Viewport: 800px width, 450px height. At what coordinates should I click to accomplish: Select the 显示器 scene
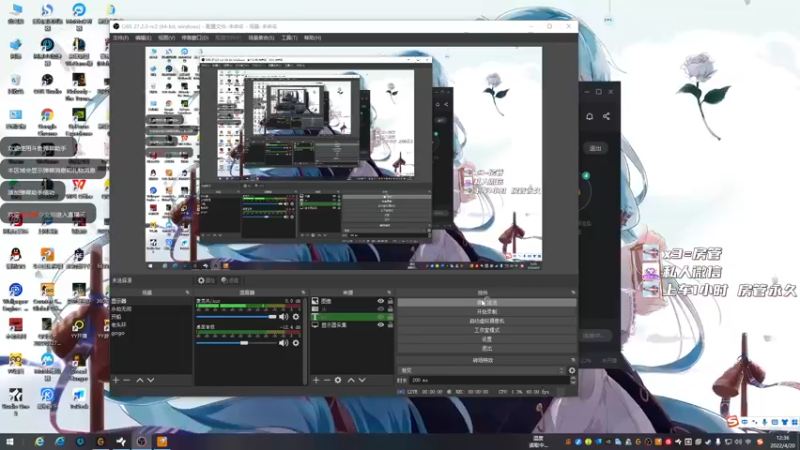point(152,301)
